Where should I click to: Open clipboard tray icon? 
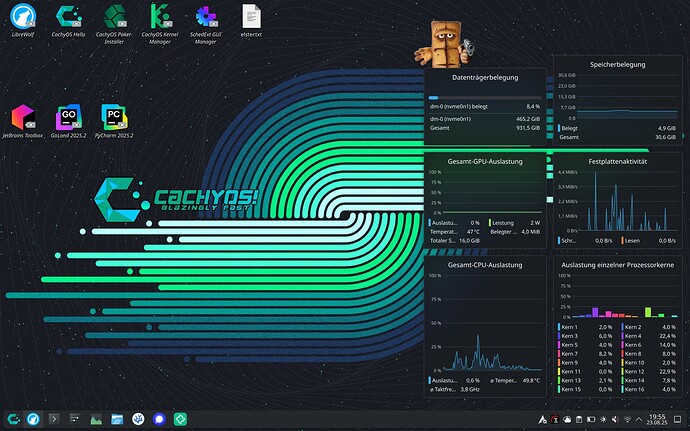click(579, 420)
